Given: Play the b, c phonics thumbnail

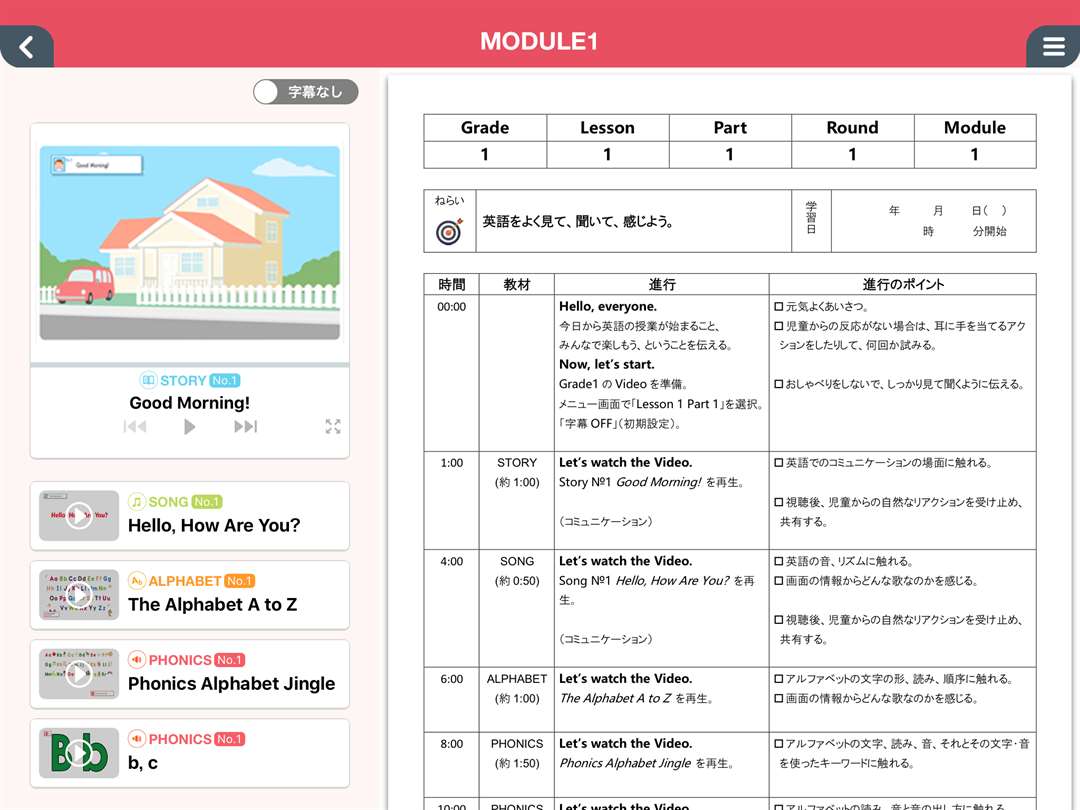Looking at the screenshot, I should tap(79, 753).
